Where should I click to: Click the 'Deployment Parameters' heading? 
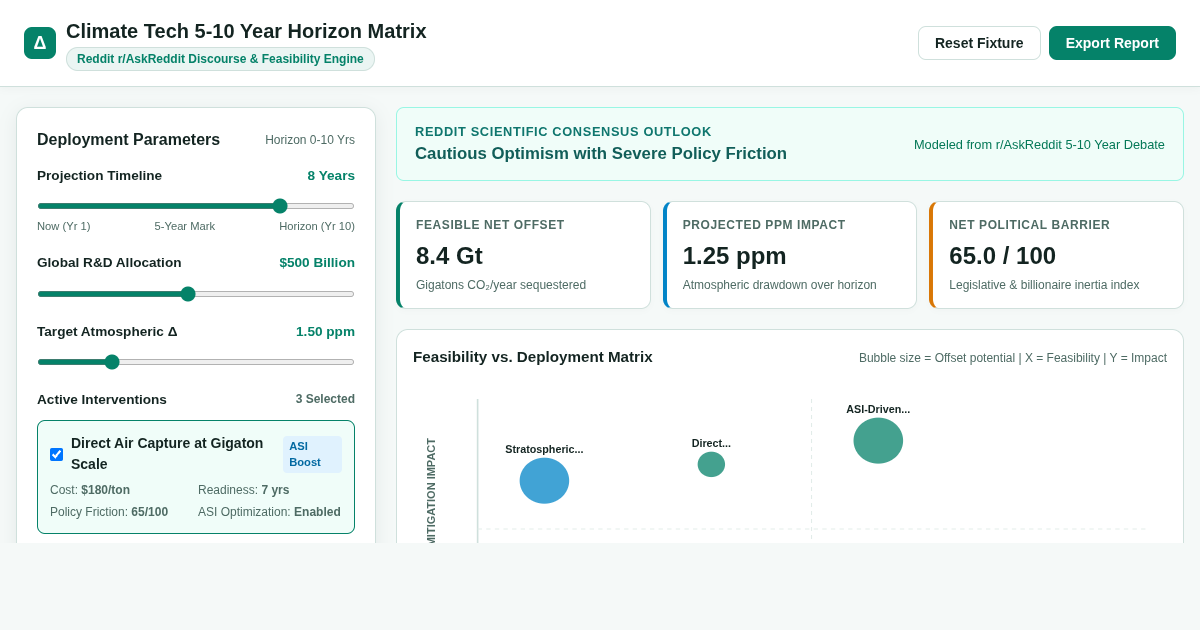tap(129, 140)
